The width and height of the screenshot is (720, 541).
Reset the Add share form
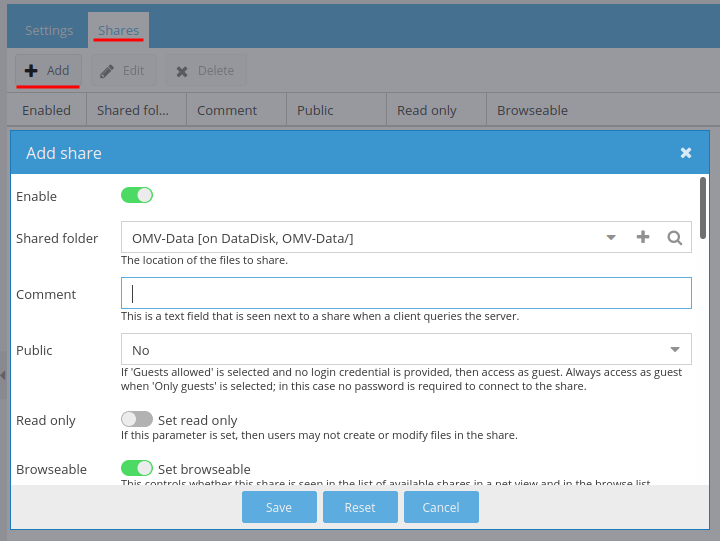tap(360, 507)
